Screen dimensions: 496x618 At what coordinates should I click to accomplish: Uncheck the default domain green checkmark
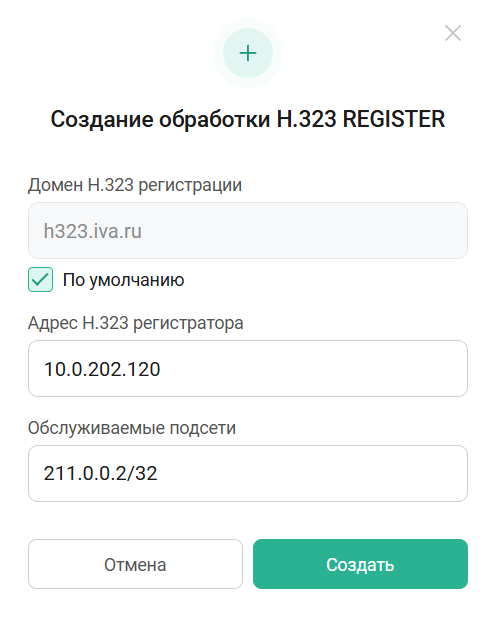40,279
